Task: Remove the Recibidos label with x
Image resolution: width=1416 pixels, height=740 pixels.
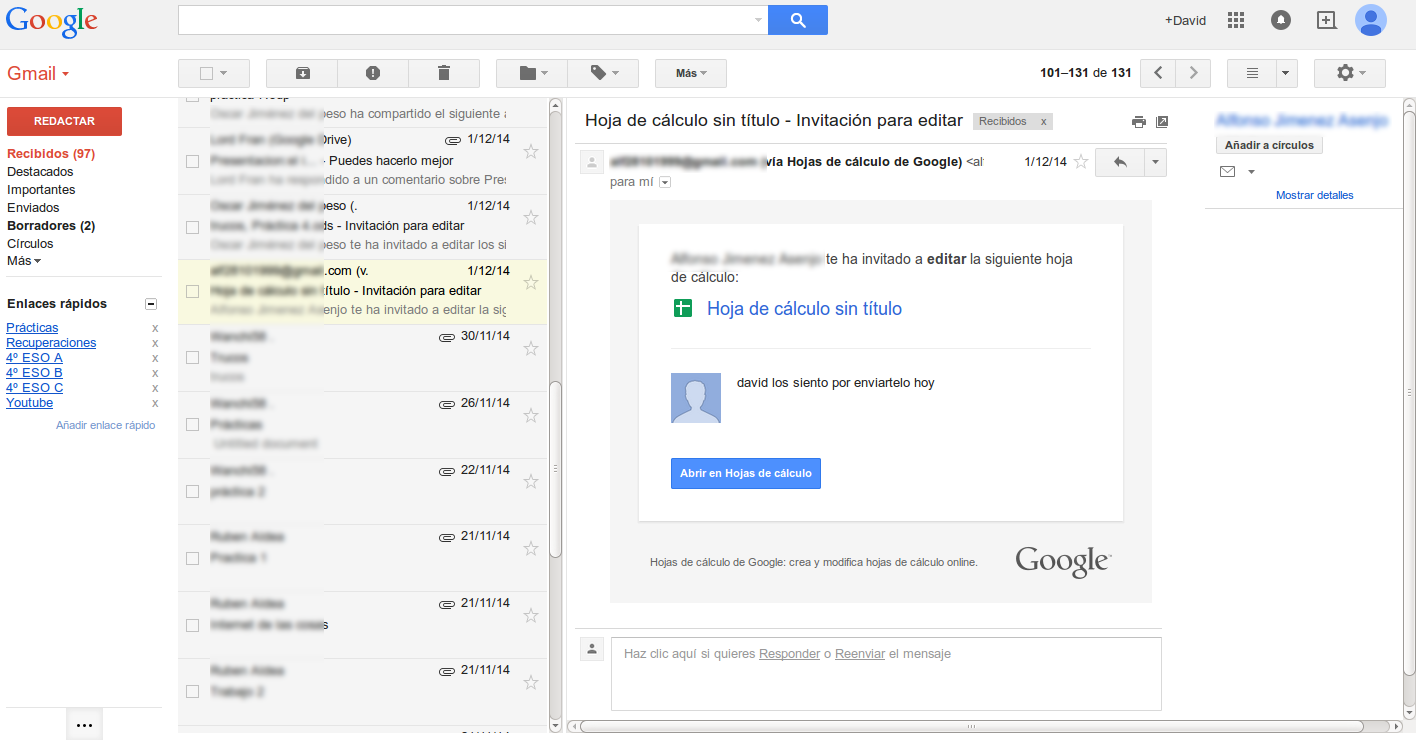Action: (x=1043, y=121)
